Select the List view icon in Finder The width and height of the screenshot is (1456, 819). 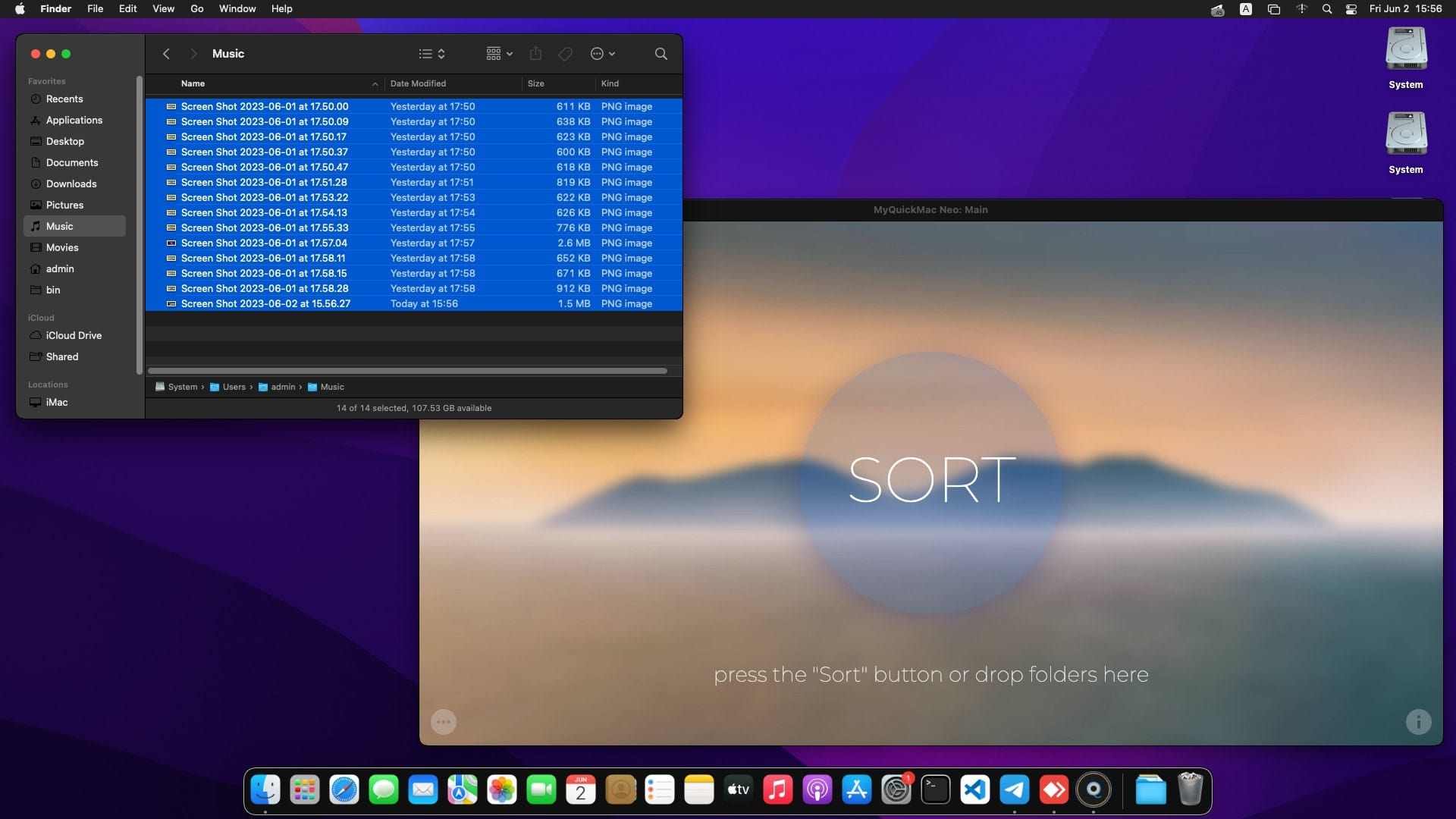425,53
